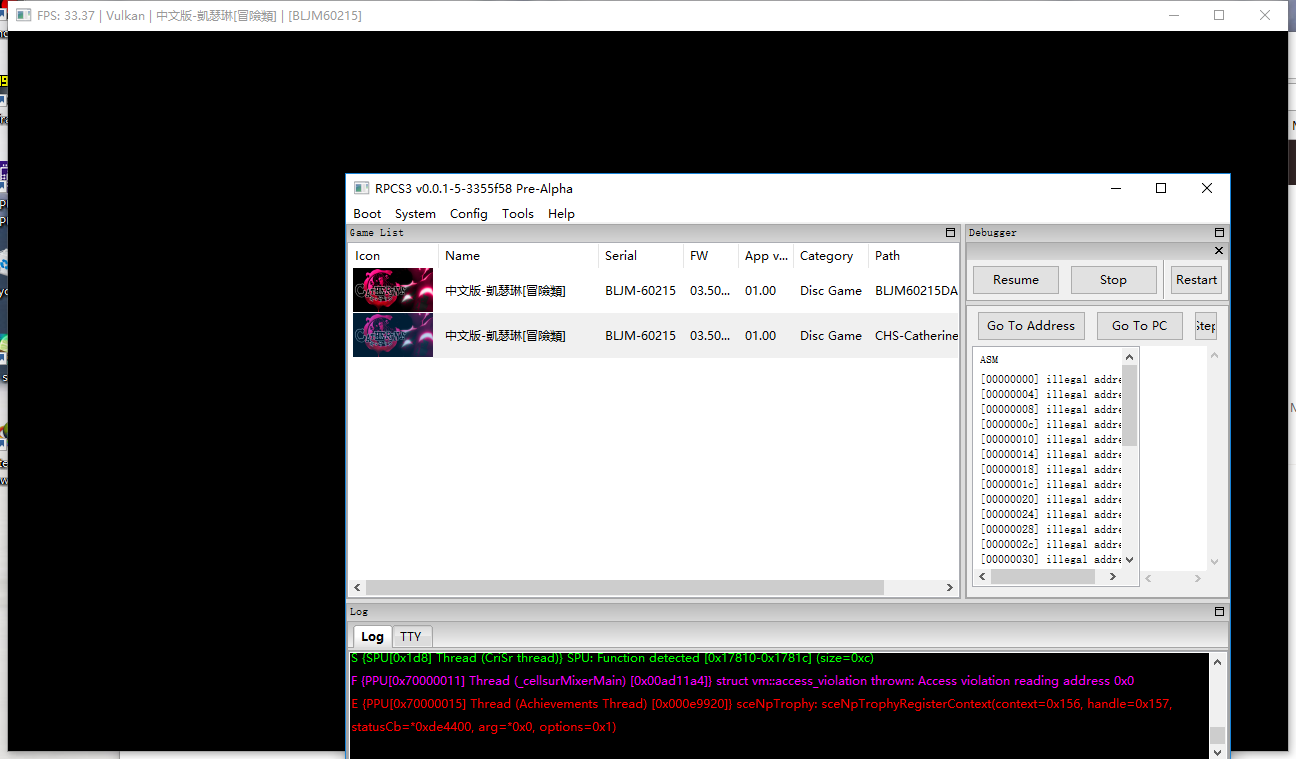Float the Debugger panel

point(1219,233)
